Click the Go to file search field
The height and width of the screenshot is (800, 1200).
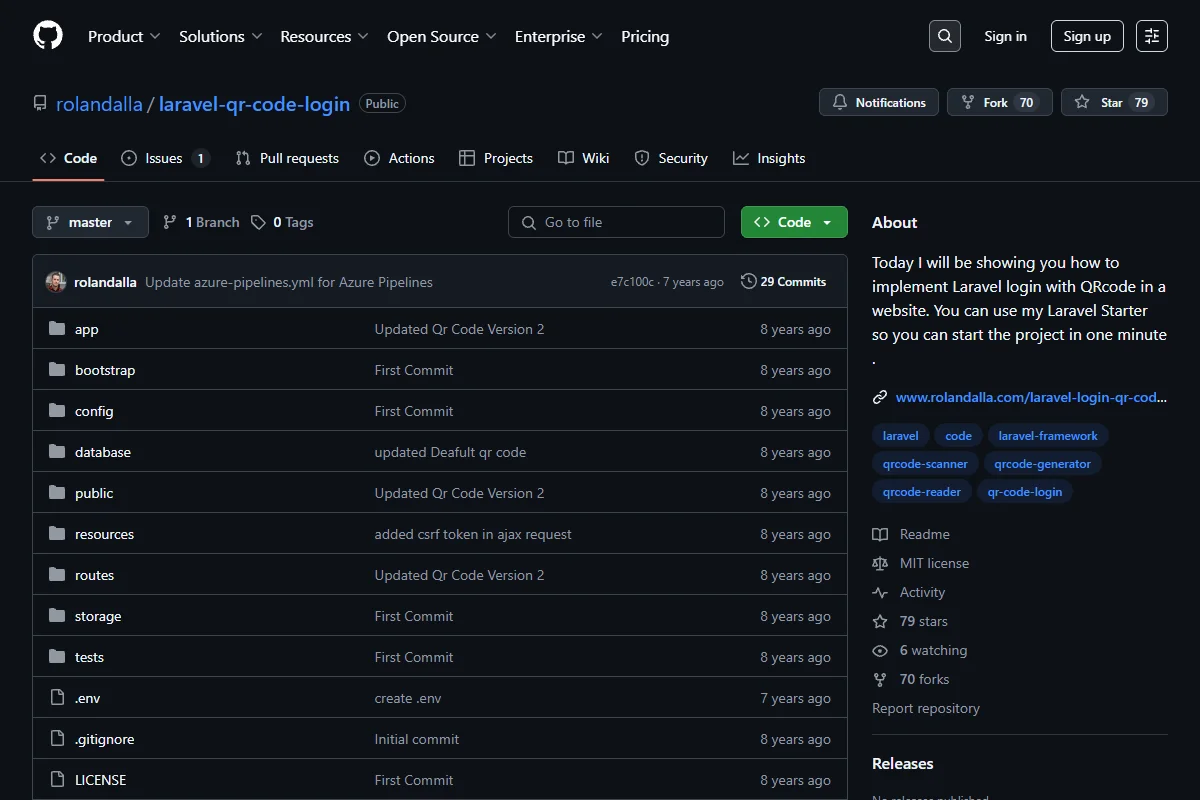tap(616, 222)
